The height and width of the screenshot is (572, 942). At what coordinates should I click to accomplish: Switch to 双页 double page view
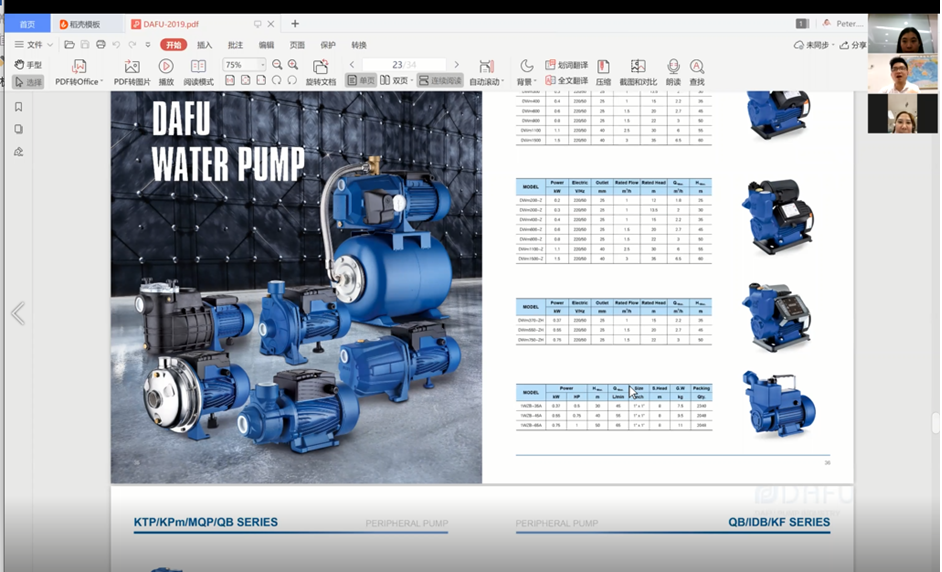pyautogui.click(x=396, y=81)
